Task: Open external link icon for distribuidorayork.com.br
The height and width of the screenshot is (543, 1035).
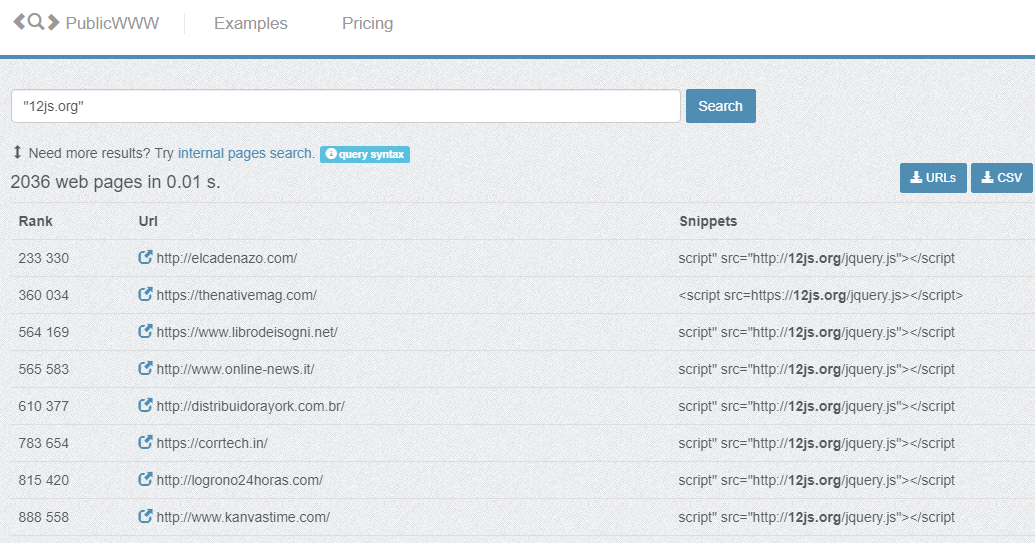Action: coord(145,406)
